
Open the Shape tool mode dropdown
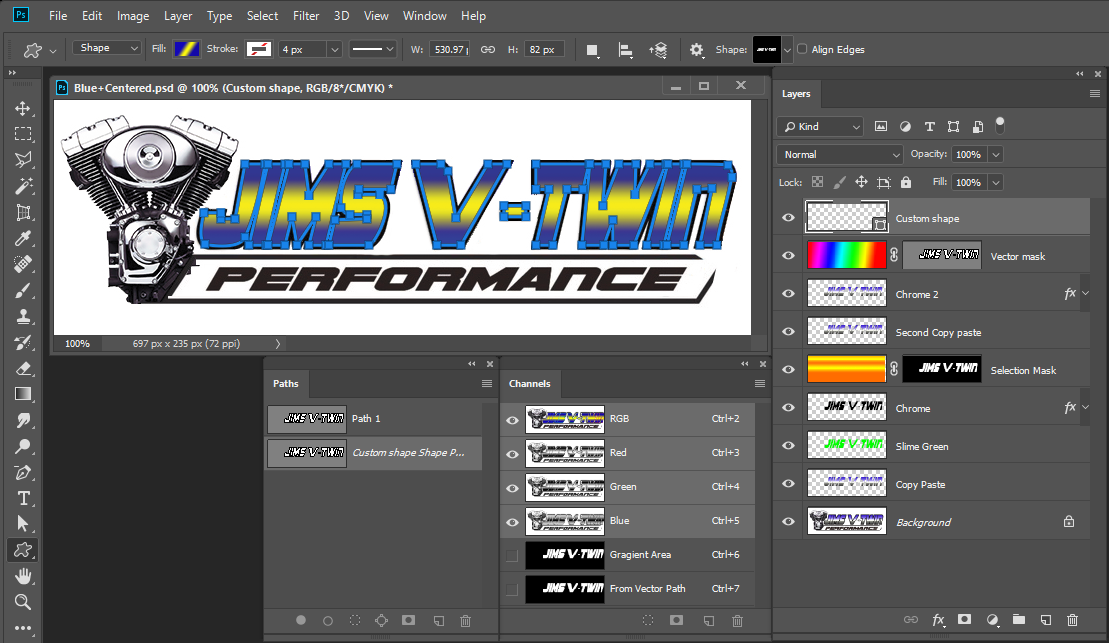click(106, 47)
